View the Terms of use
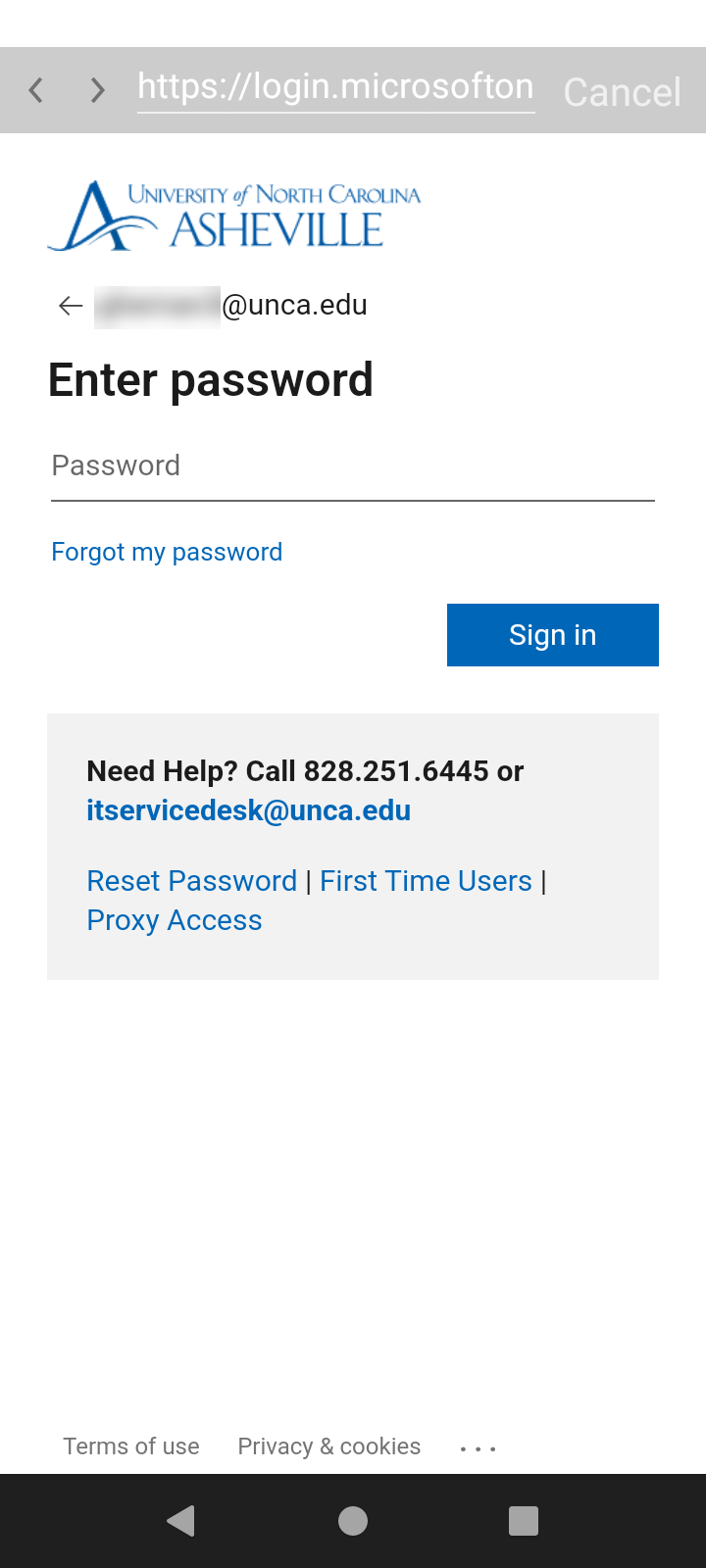The height and width of the screenshot is (1568, 706). pos(131,1446)
